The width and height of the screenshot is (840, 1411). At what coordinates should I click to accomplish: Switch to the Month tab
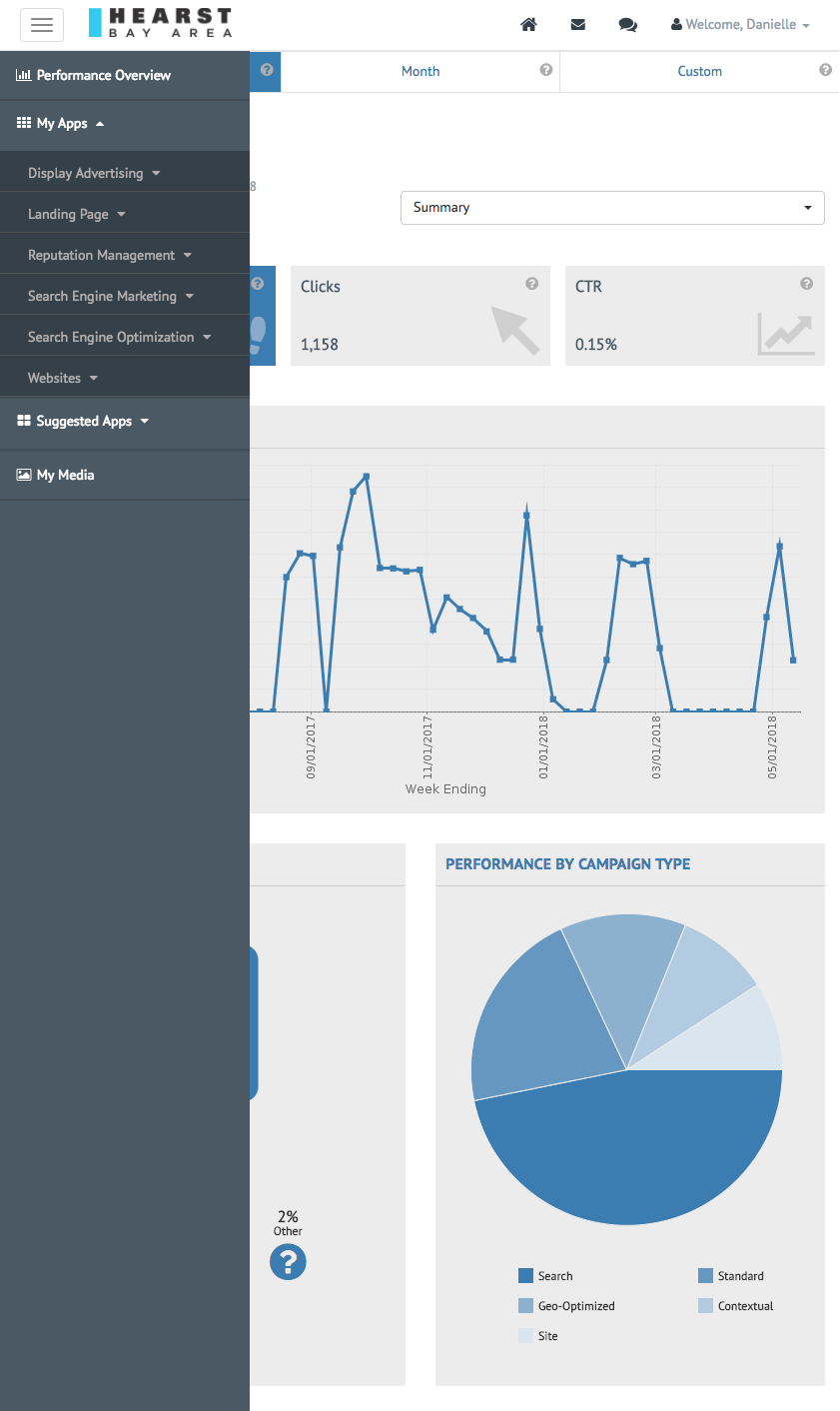[420, 71]
